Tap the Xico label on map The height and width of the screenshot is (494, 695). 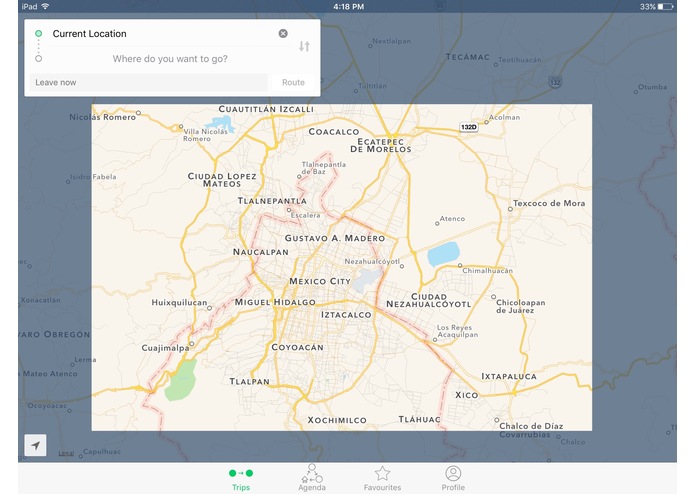(x=467, y=395)
